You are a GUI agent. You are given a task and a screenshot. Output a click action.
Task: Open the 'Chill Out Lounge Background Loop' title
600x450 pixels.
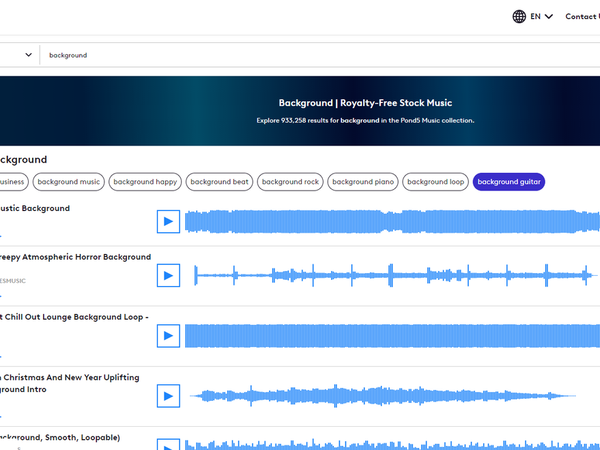point(74,317)
